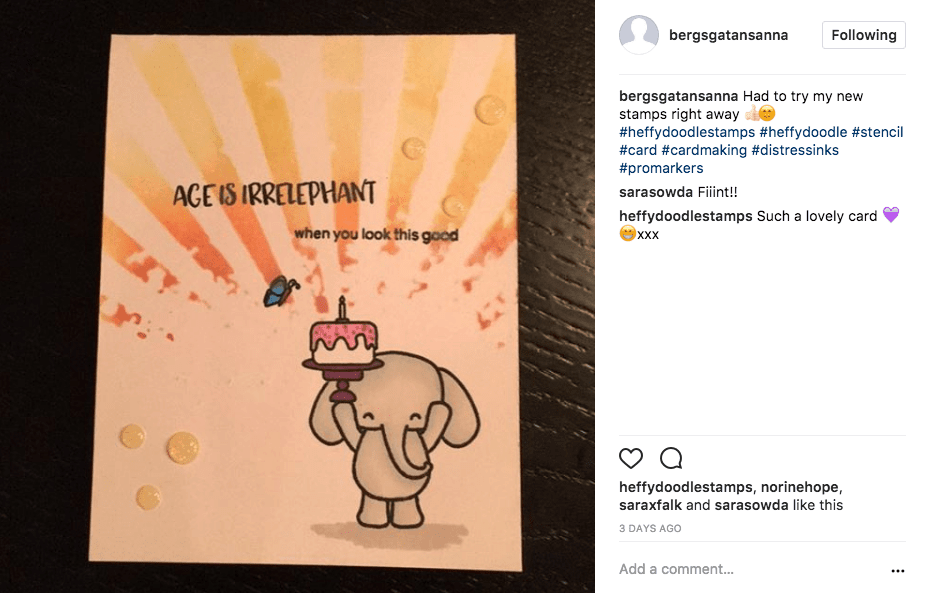Open the three-dots more options menu
Viewport: 927px width, 593px height.
pos(897,571)
